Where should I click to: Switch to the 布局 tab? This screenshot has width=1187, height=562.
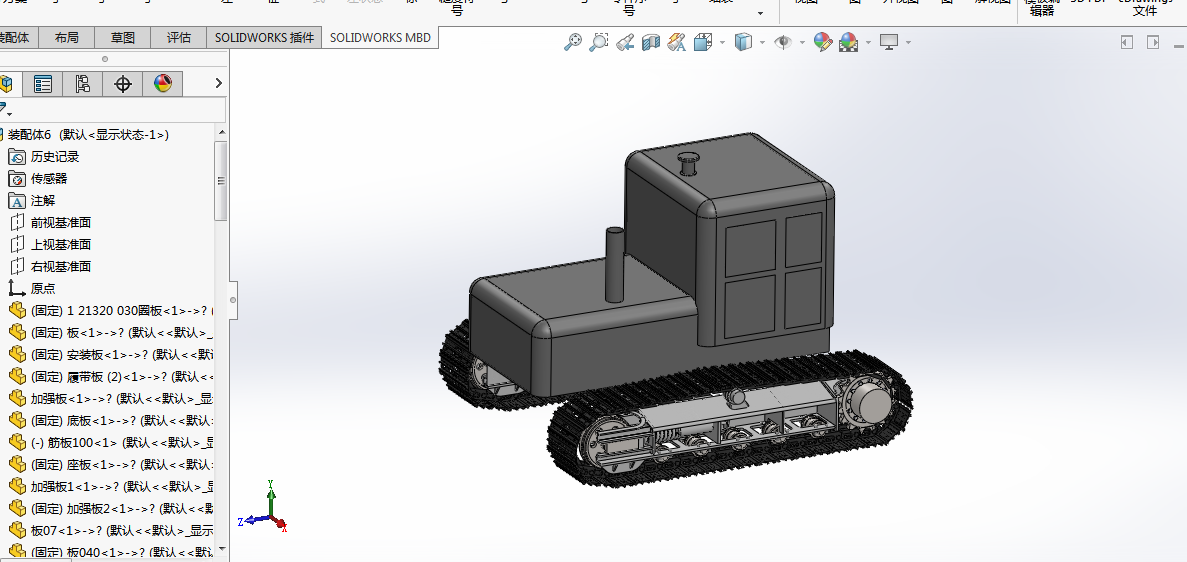pyautogui.click(x=67, y=37)
